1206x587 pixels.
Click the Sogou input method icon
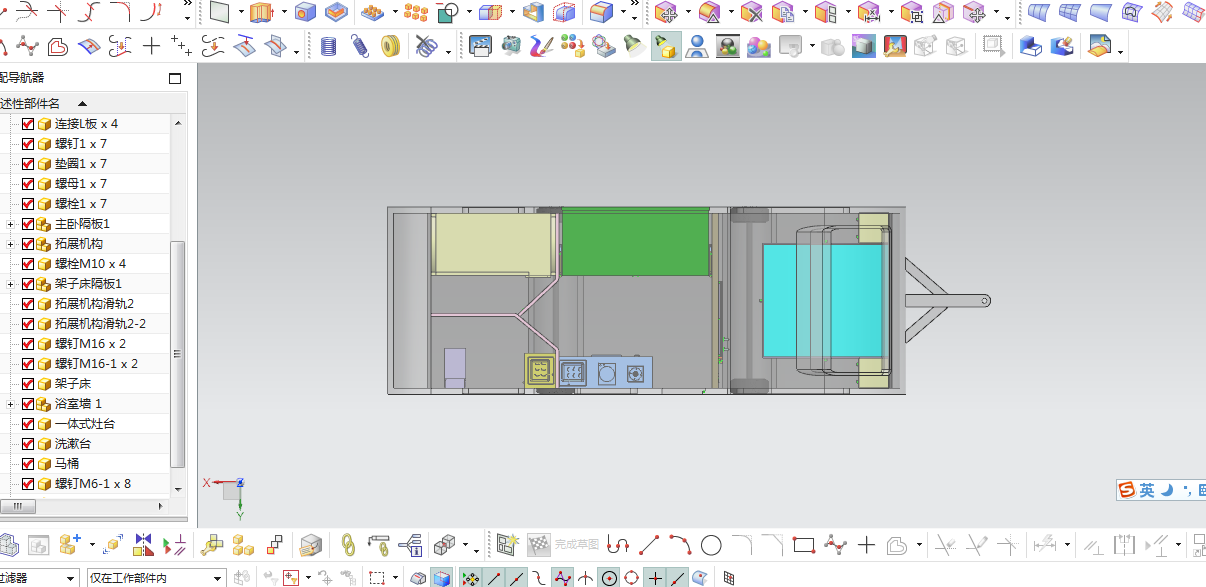(x=1127, y=490)
